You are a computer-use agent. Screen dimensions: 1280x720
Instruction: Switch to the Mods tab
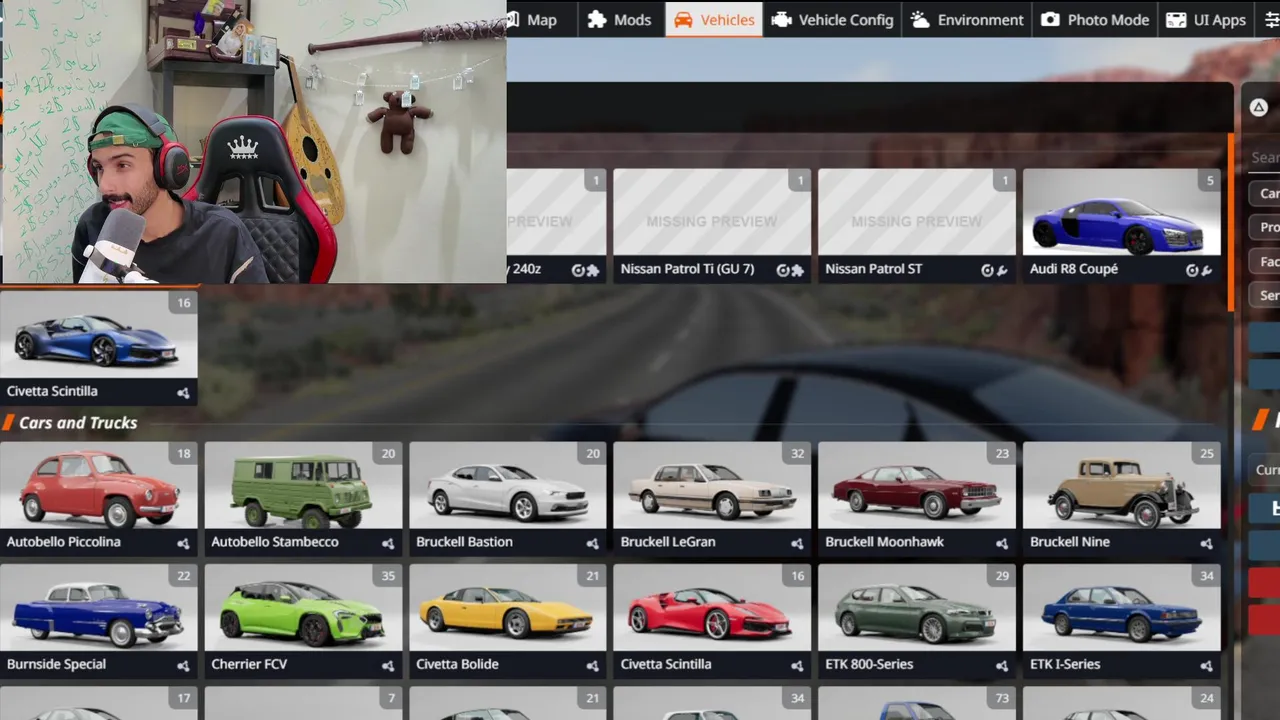(619, 20)
